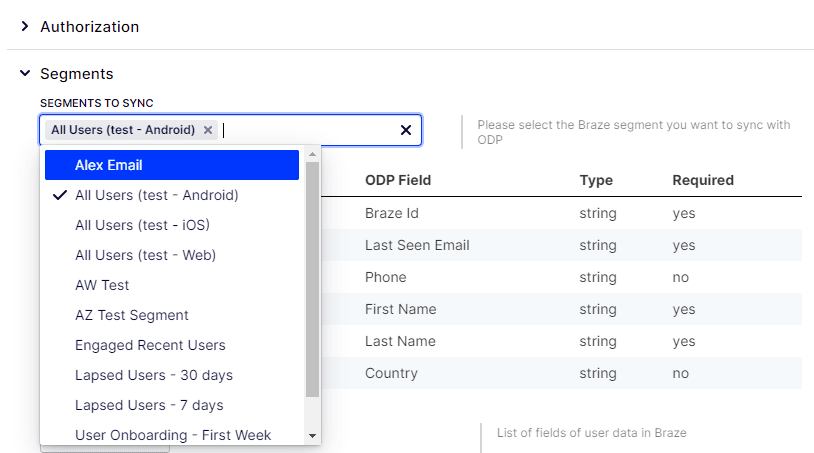Click the Required column header
The image size is (814, 453).
(x=703, y=180)
